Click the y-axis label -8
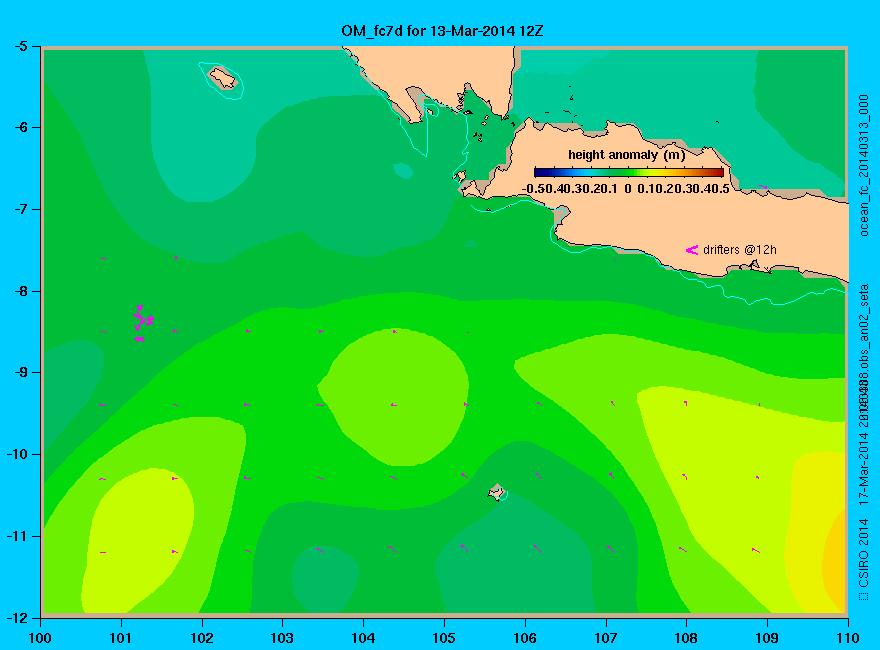The height and width of the screenshot is (650, 880). click(20, 291)
